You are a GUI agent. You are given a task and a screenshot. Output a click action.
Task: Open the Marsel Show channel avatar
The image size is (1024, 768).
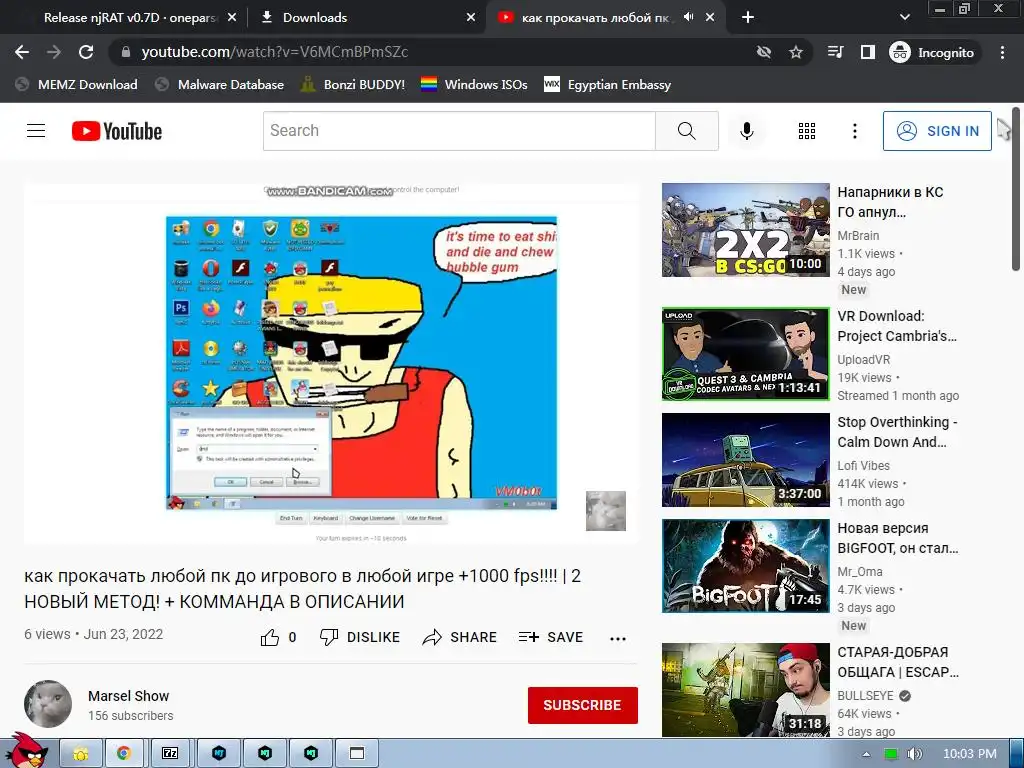click(x=48, y=704)
